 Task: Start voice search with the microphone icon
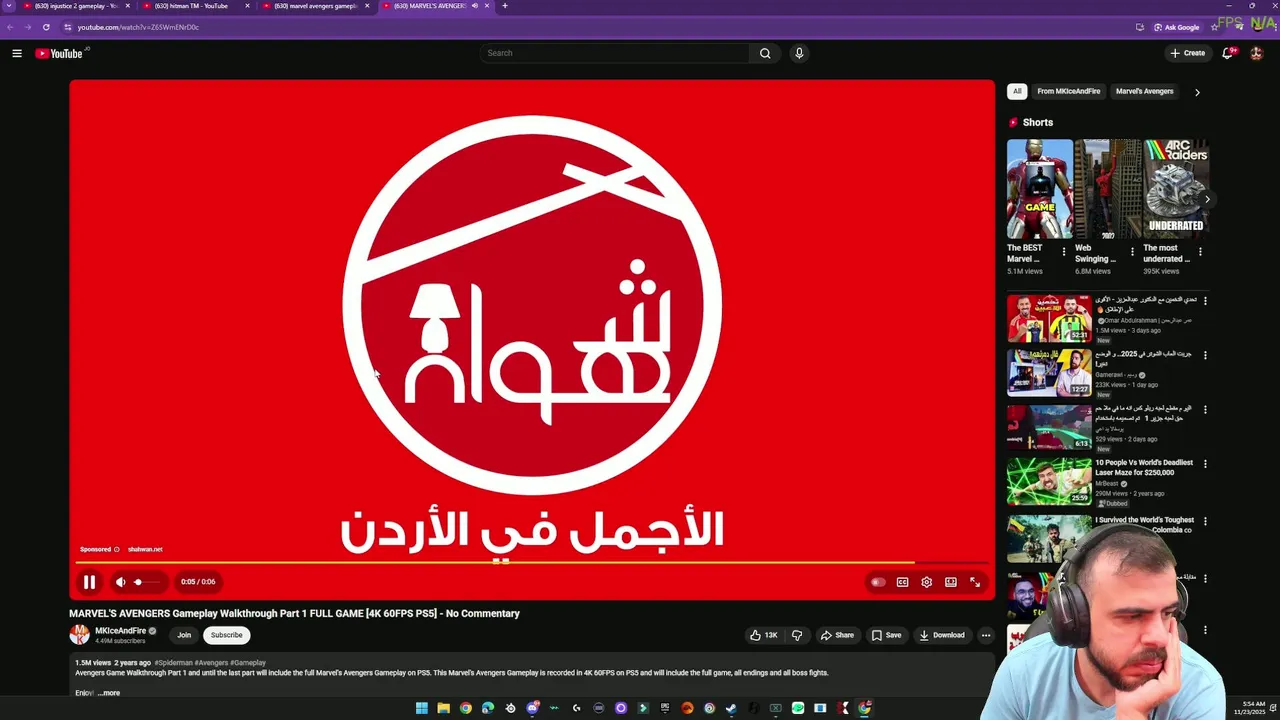point(799,53)
